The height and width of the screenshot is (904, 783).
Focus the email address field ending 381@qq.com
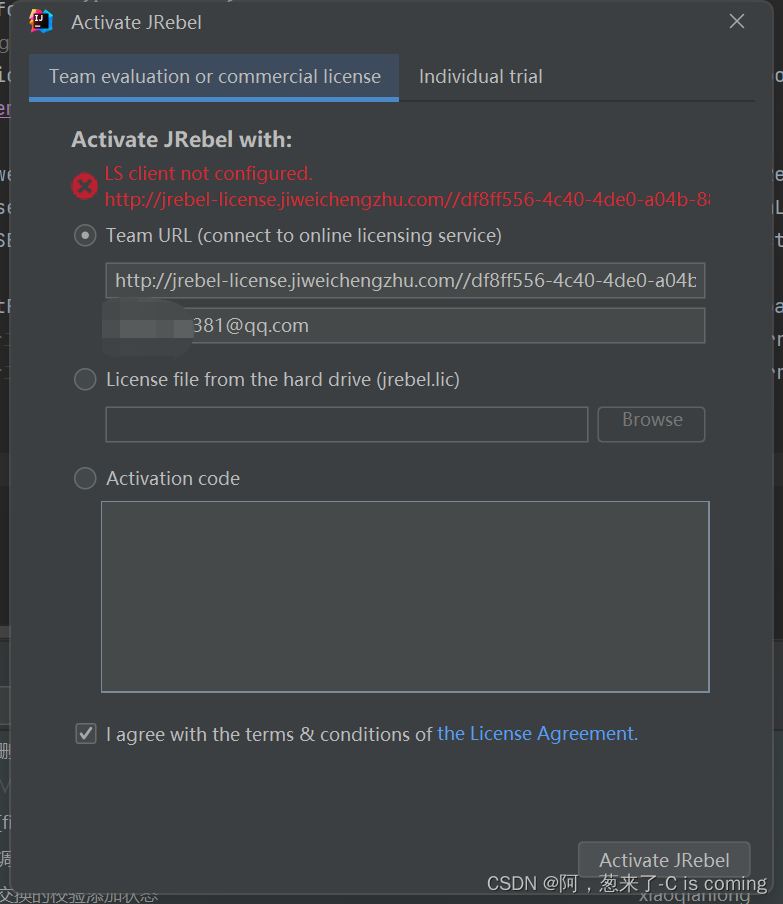405,325
